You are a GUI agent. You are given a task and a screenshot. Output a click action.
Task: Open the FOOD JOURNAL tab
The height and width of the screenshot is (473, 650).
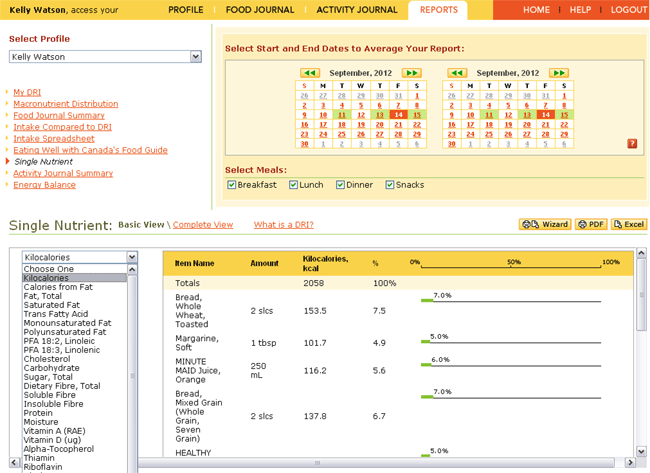point(260,10)
